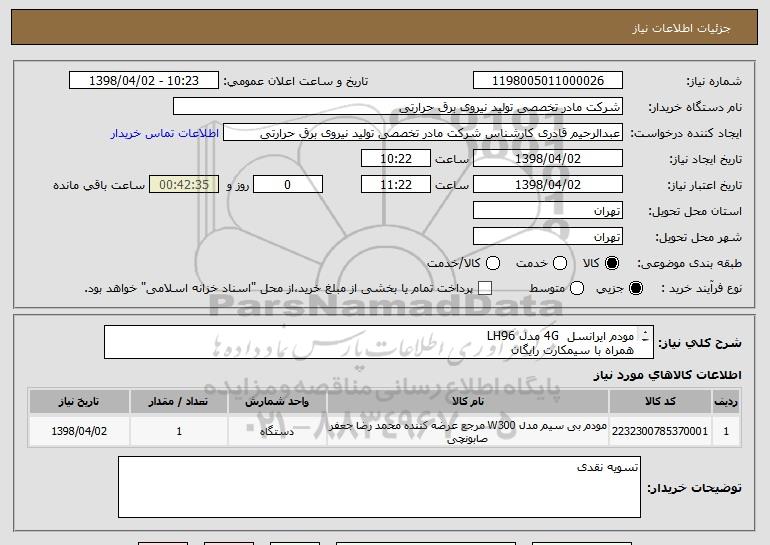Screen dimensions: 770x545
Task: Click the اطلاعات کالاهای مورد نیاز section heading
Action: click(x=667, y=375)
